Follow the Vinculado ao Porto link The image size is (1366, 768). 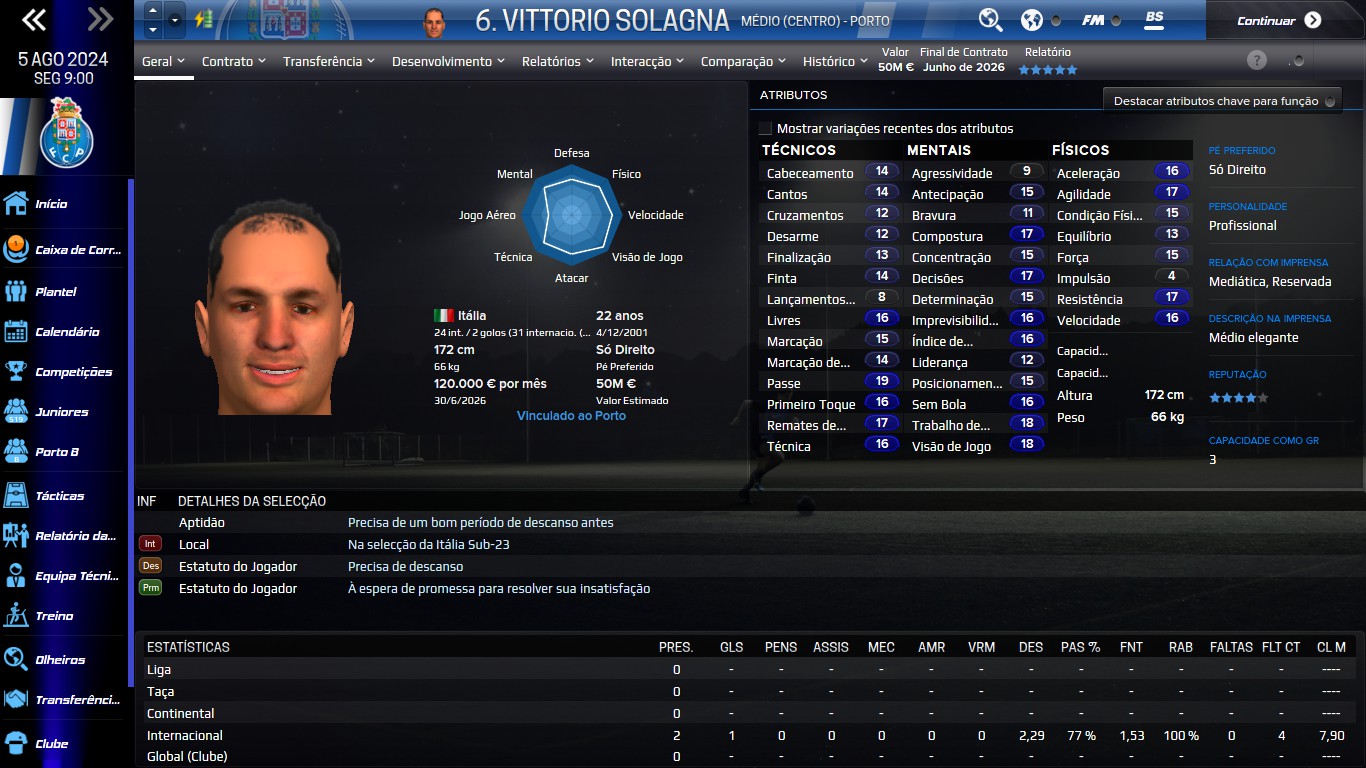pos(571,415)
